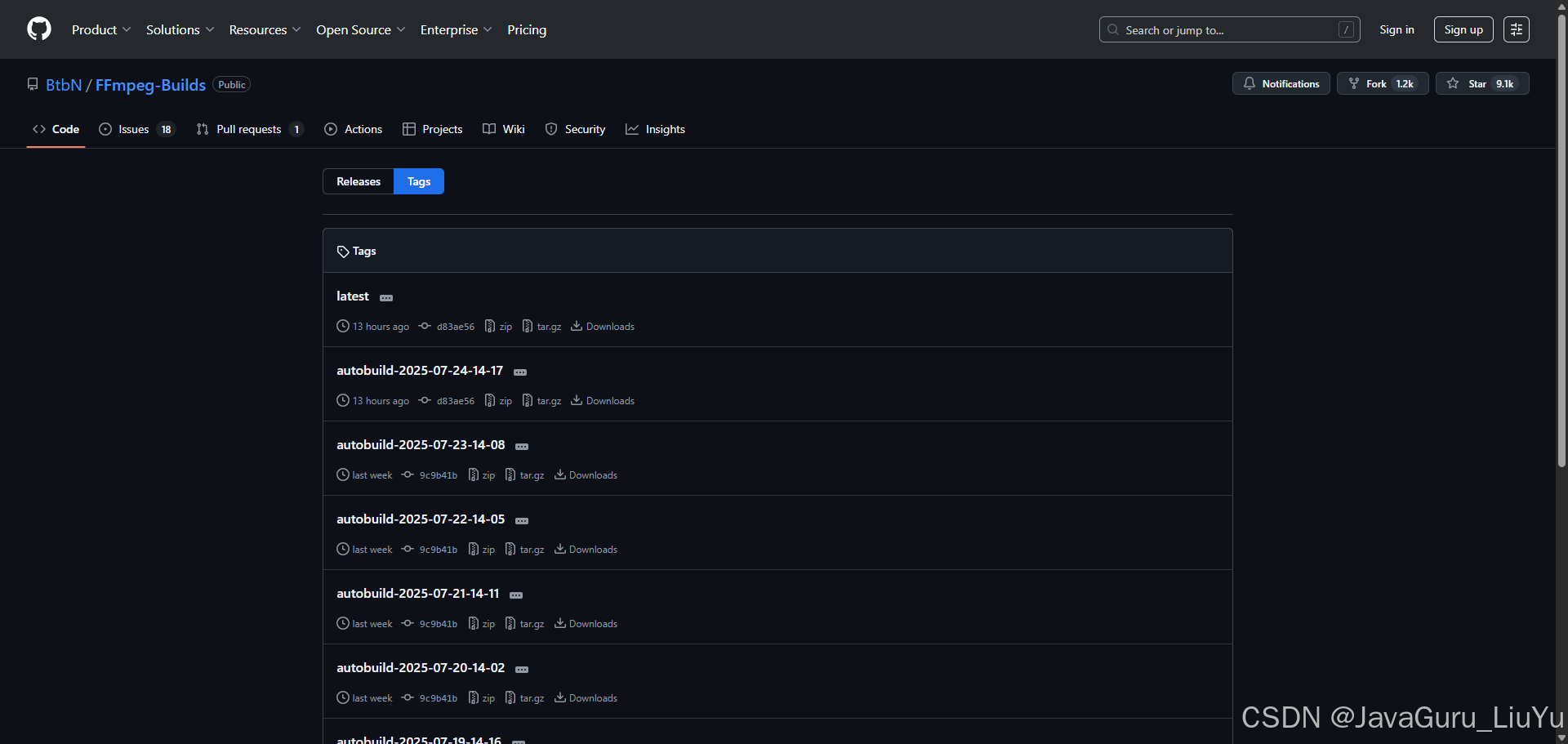Download tar.gz for autobuild-2025-07-23-14-08
The image size is (1568, 744).
coord(525,475)
